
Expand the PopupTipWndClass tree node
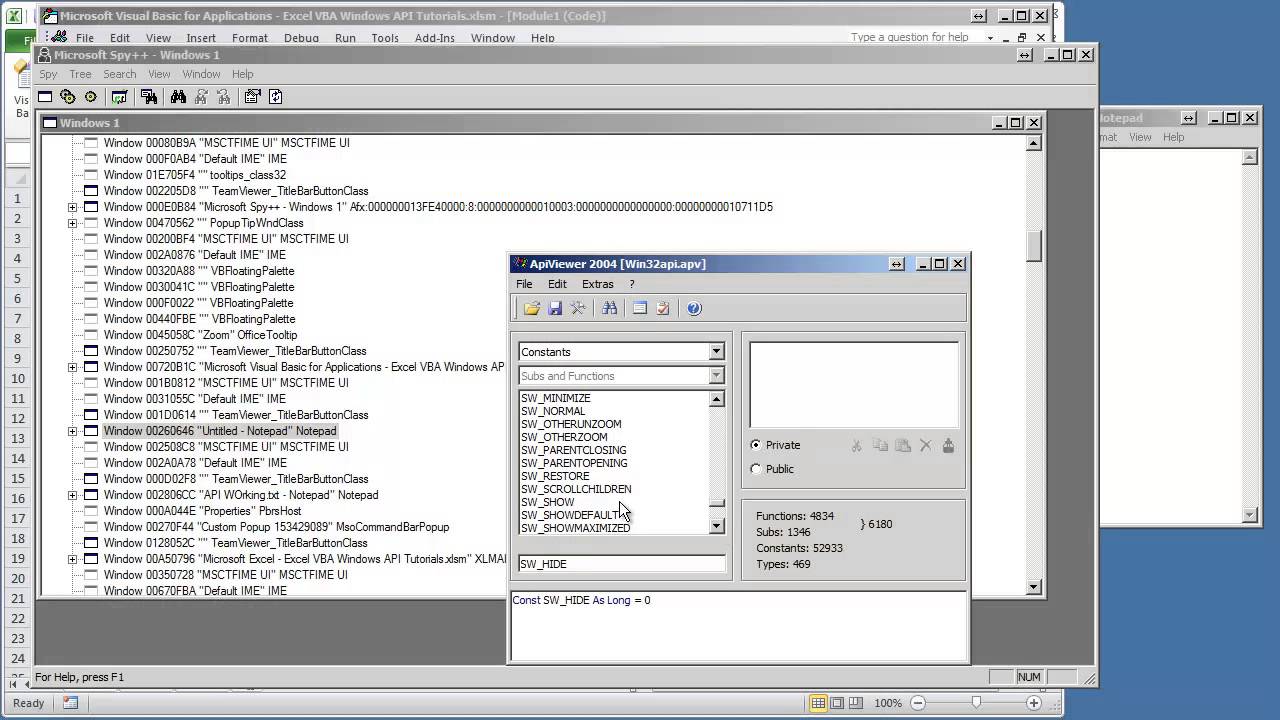(x=72, y=223)
